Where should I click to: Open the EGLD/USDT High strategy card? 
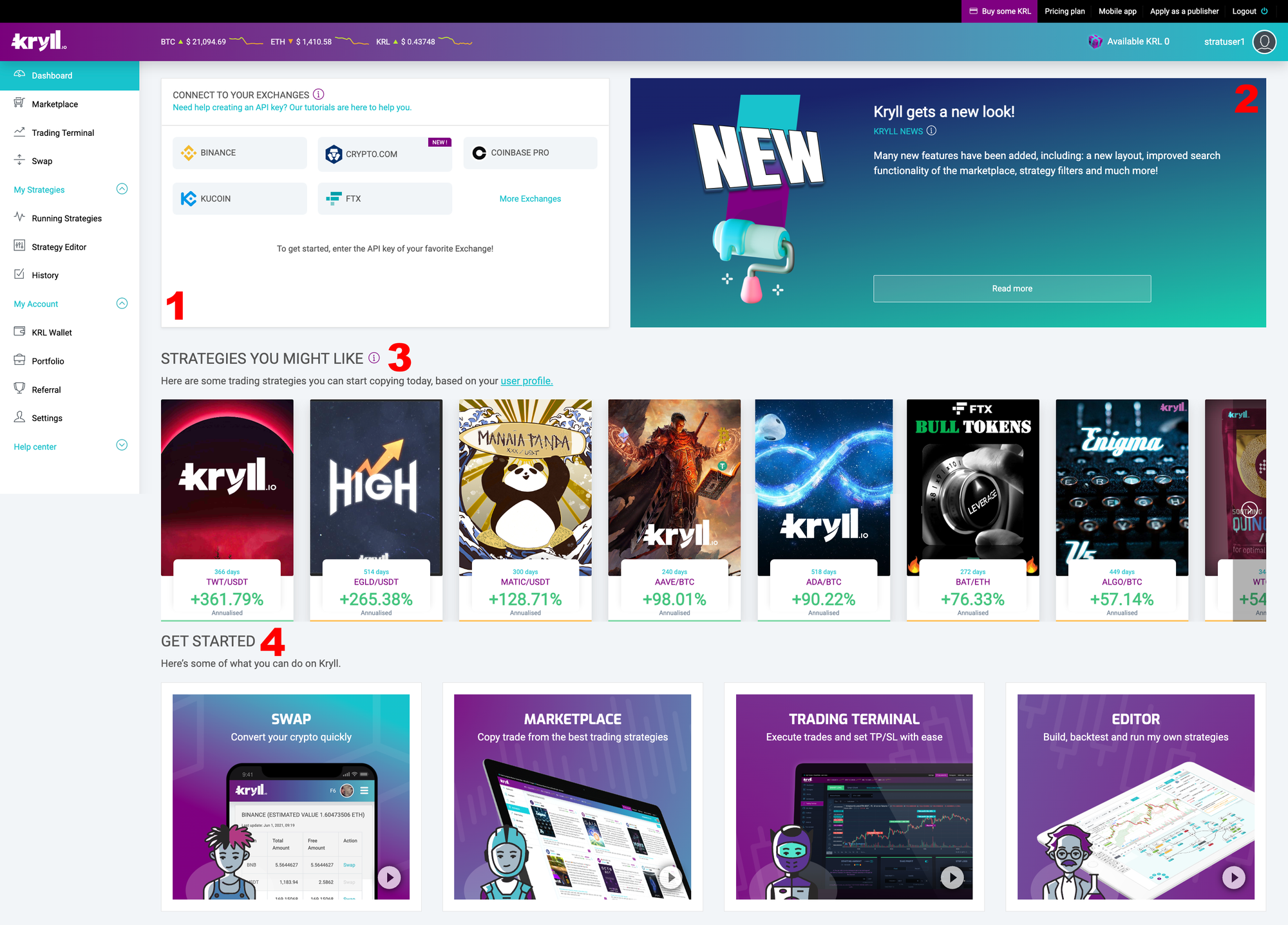pyautogui.click(x=376, y=510)
